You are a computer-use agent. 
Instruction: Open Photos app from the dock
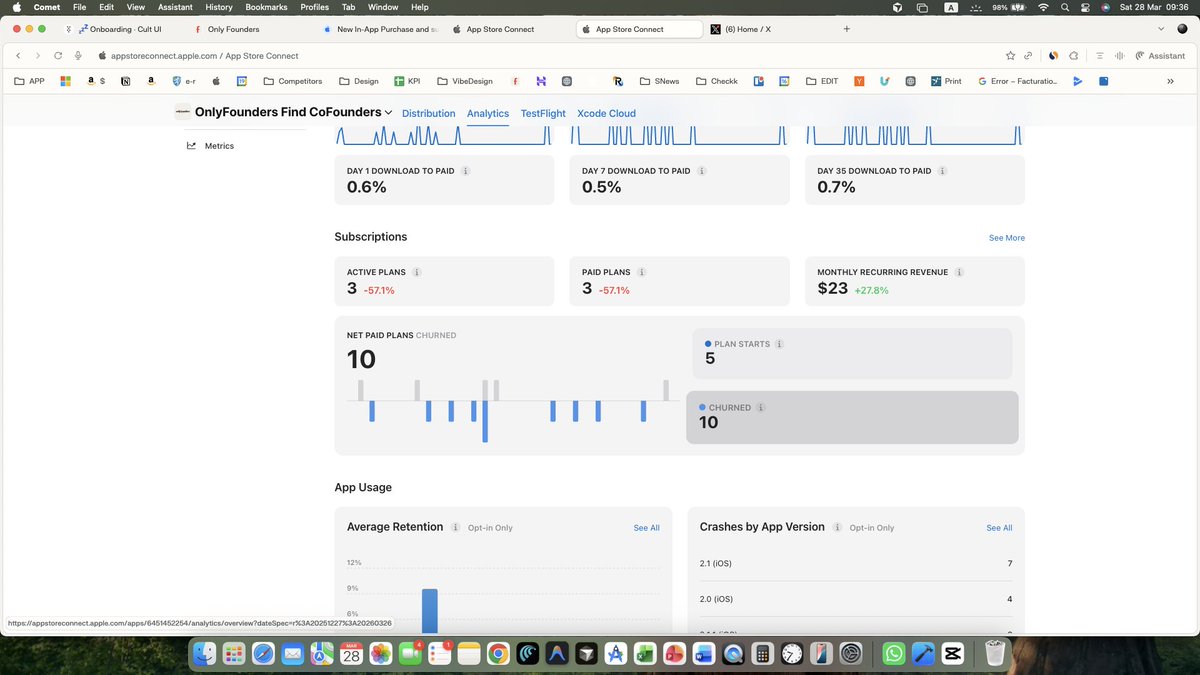[380, 654]
